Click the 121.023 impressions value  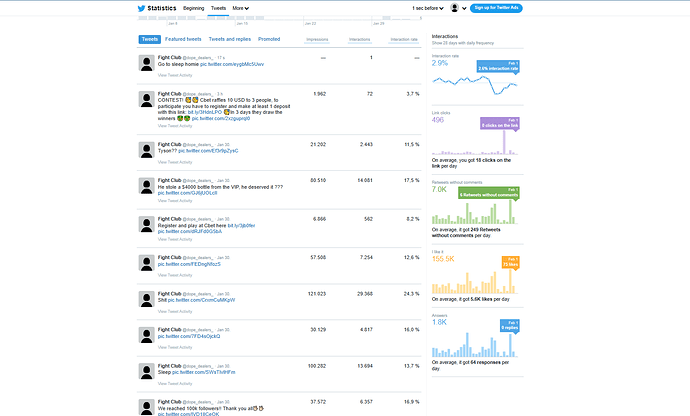click(x=317, y=294)
